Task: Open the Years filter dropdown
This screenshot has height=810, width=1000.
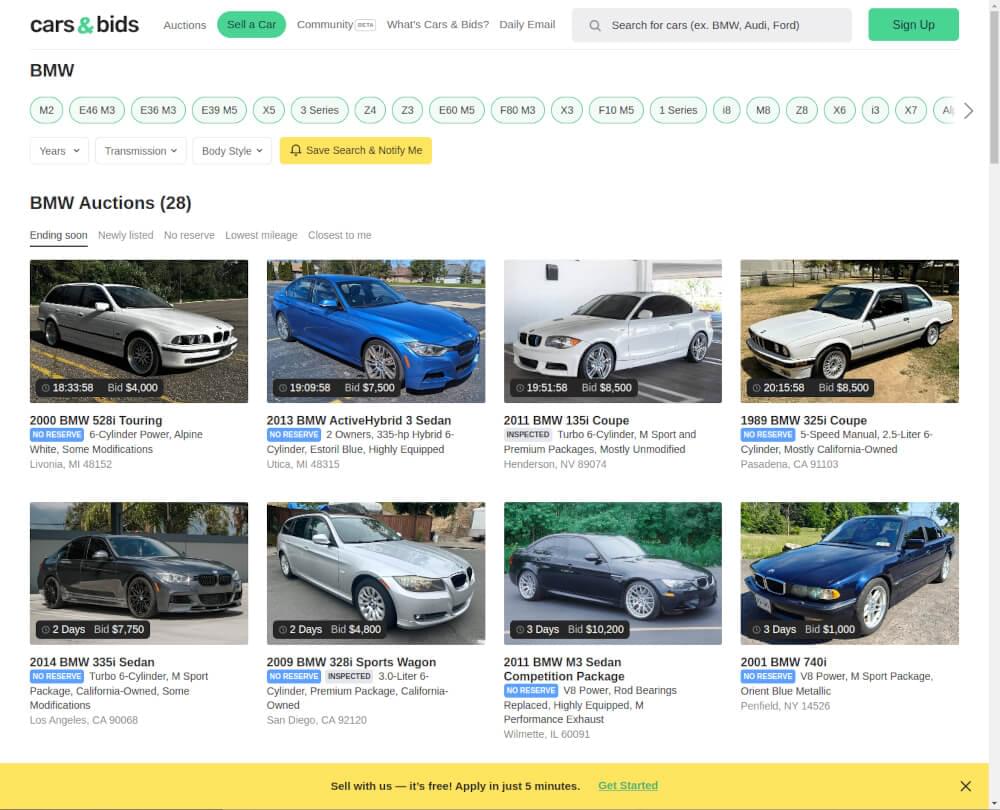Action: pyautogui.click(x=57, y=150)
